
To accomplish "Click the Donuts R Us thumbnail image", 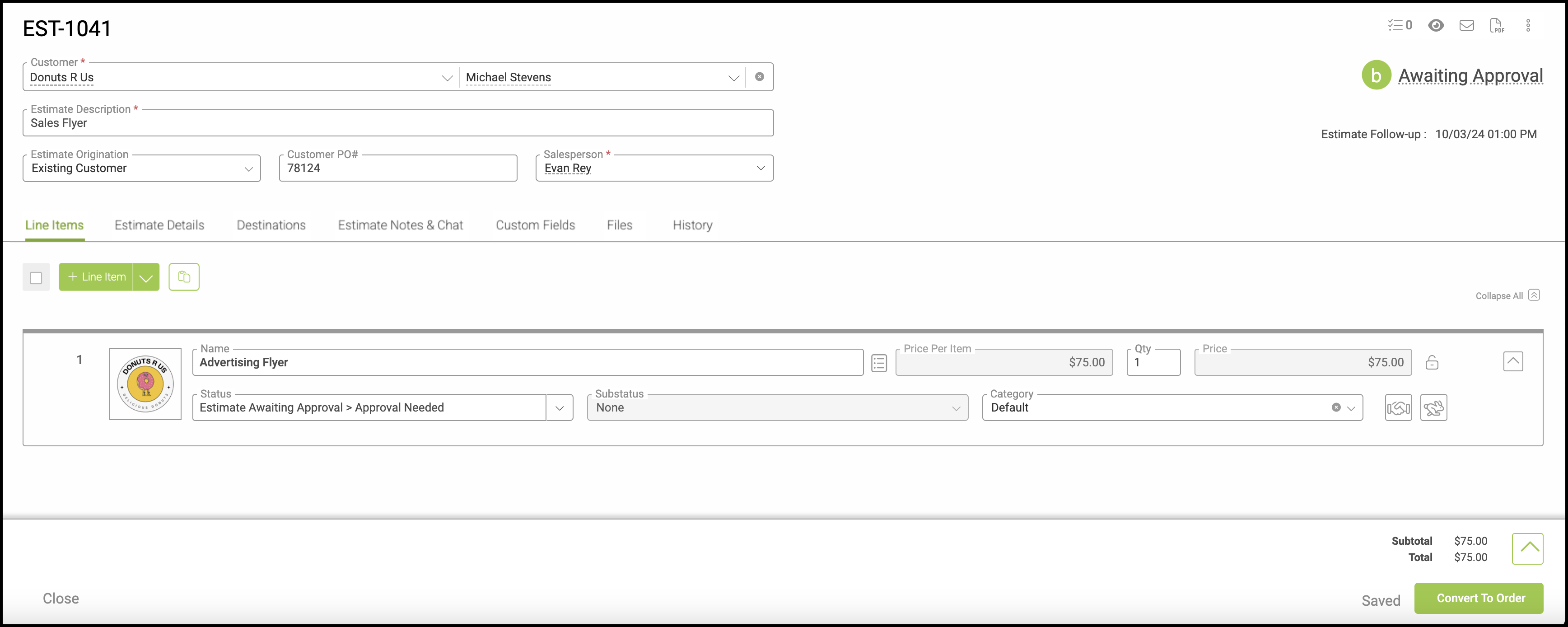I will 145,384.
